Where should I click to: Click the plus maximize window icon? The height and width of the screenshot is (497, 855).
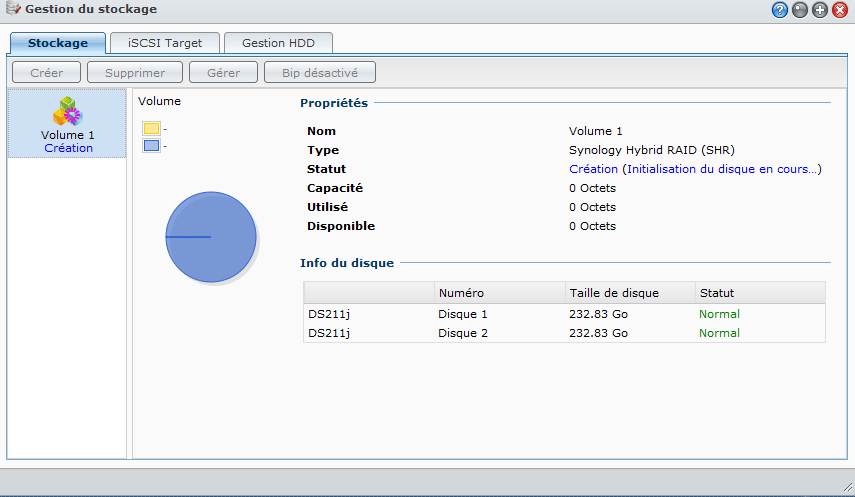(x=820, y=10)
